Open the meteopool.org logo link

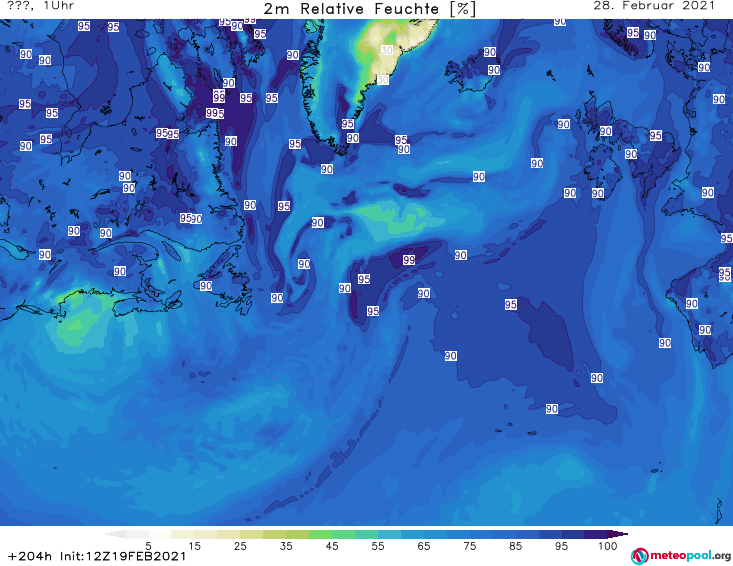680,556
